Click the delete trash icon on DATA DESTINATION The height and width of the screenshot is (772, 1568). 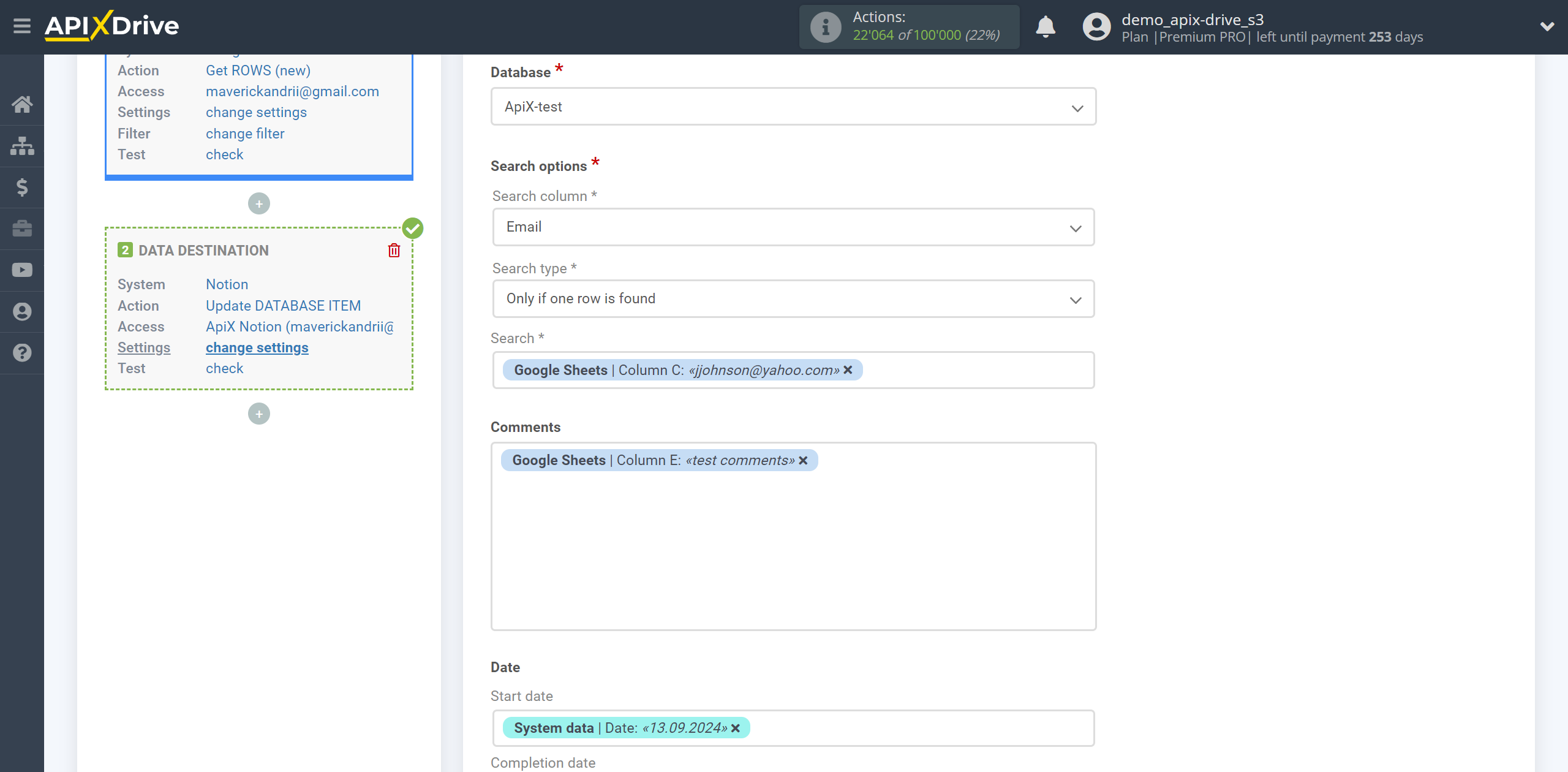pos(394,250)
